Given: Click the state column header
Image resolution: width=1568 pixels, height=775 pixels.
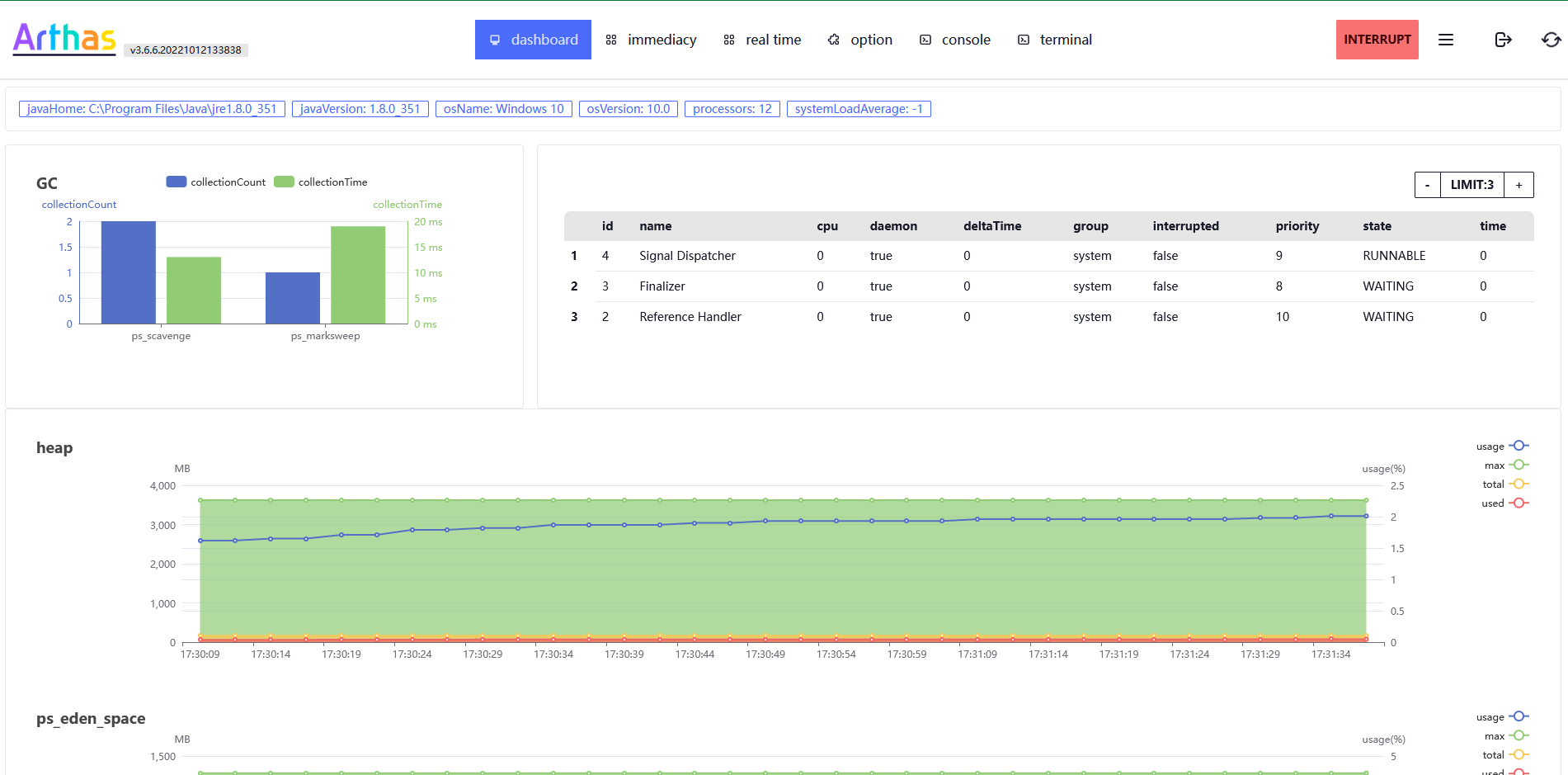Looking at the screenshot, I should (1377, 226).
